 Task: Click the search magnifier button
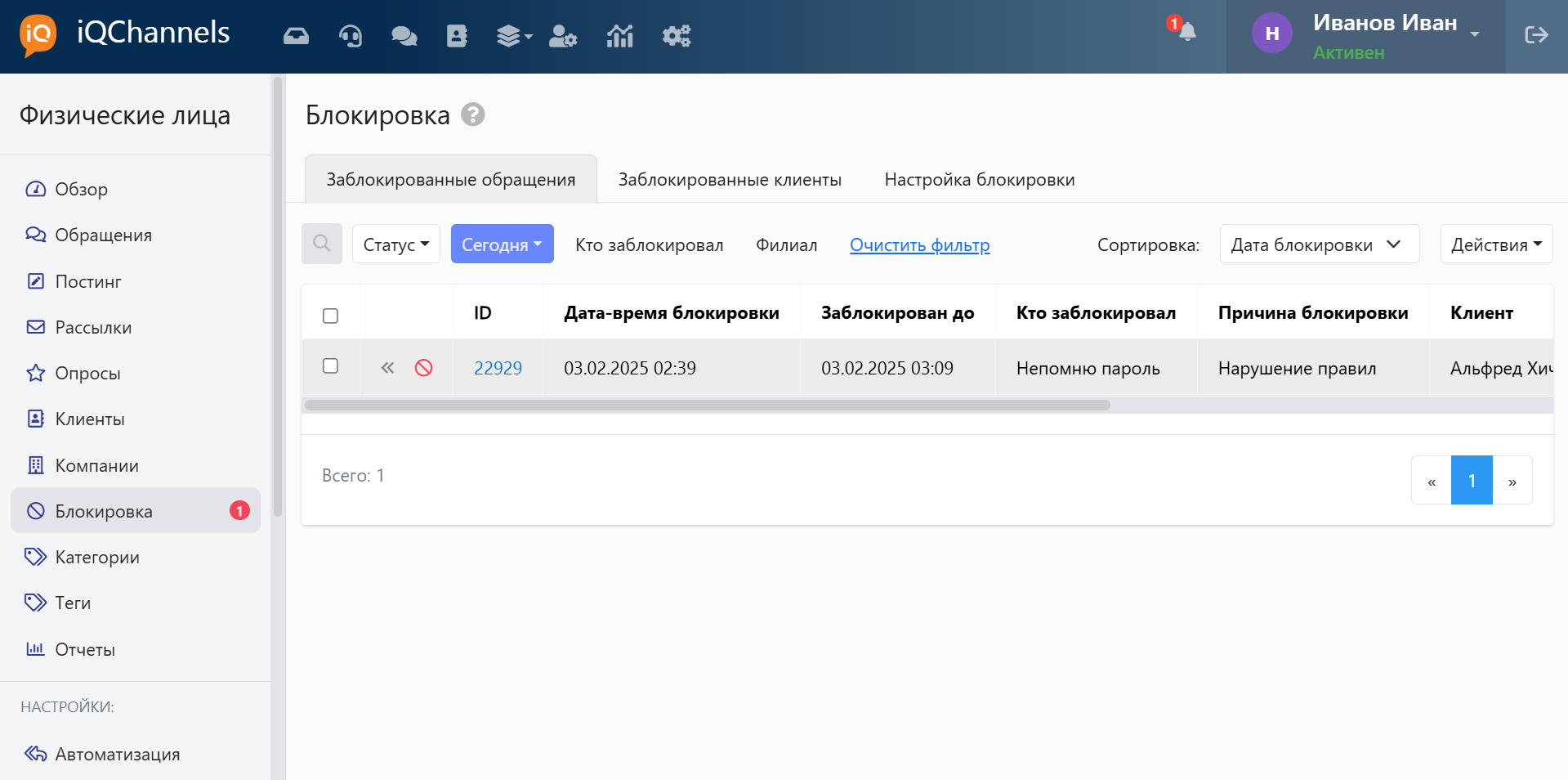[322, 244]
